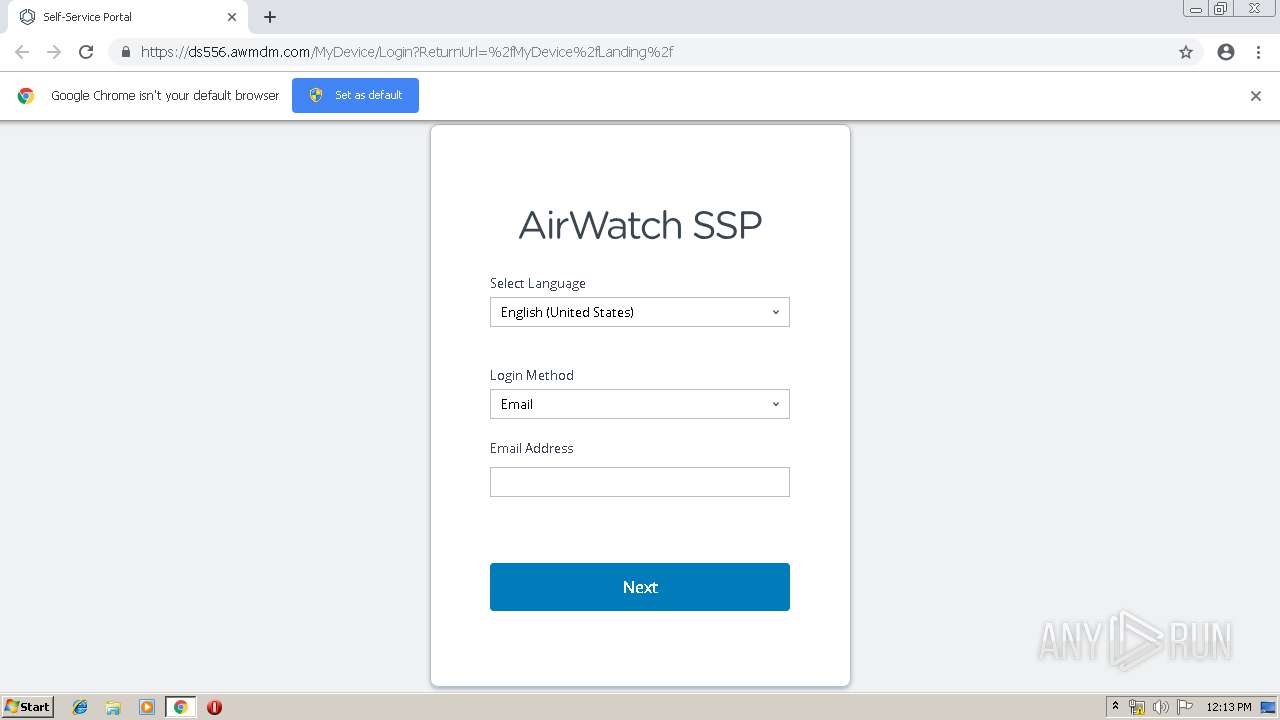Click the blue Next button
Screen dimensions: 1280x720
(x=640, y=587)
